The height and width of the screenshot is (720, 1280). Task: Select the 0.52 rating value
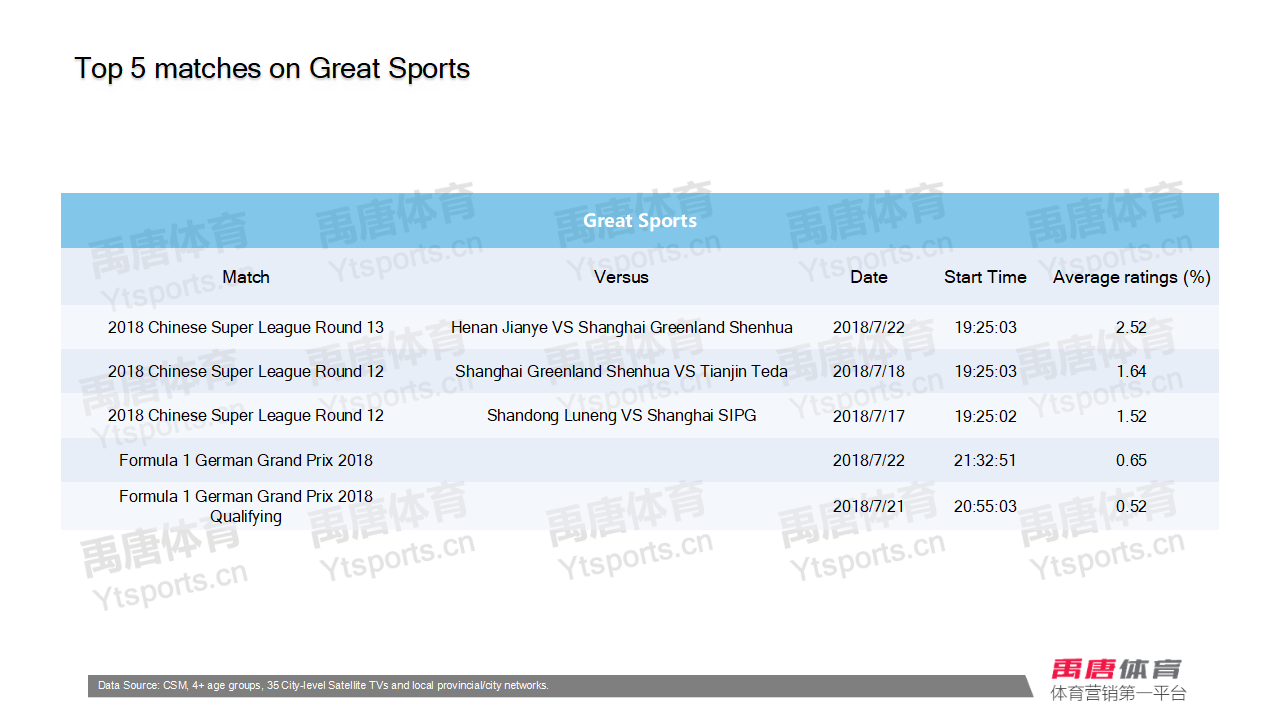click(x=1131, y=507)
